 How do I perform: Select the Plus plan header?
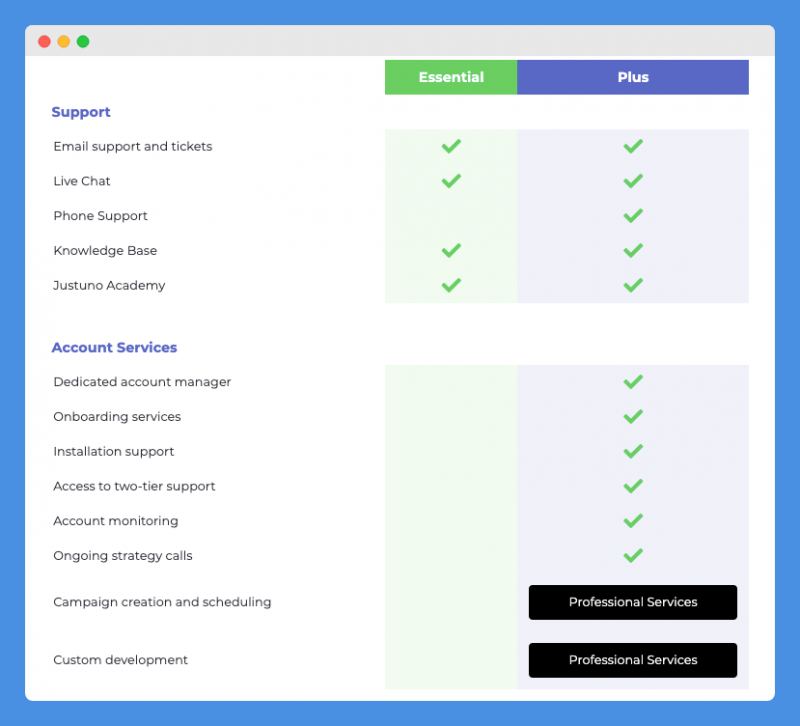(x=633, y=77)
